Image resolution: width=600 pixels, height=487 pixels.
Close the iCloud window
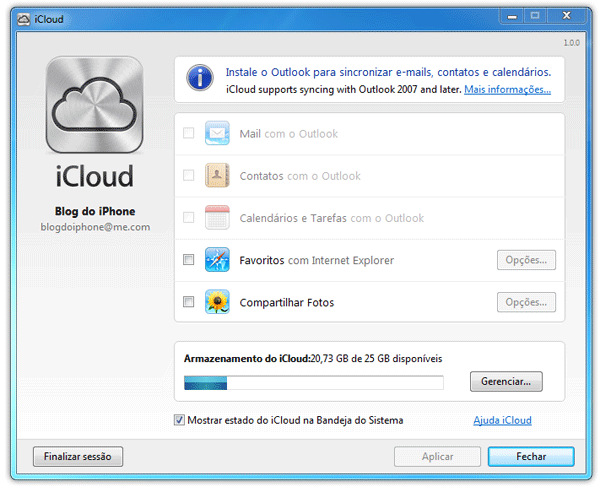pyautogui.click(x=567, y=16)
